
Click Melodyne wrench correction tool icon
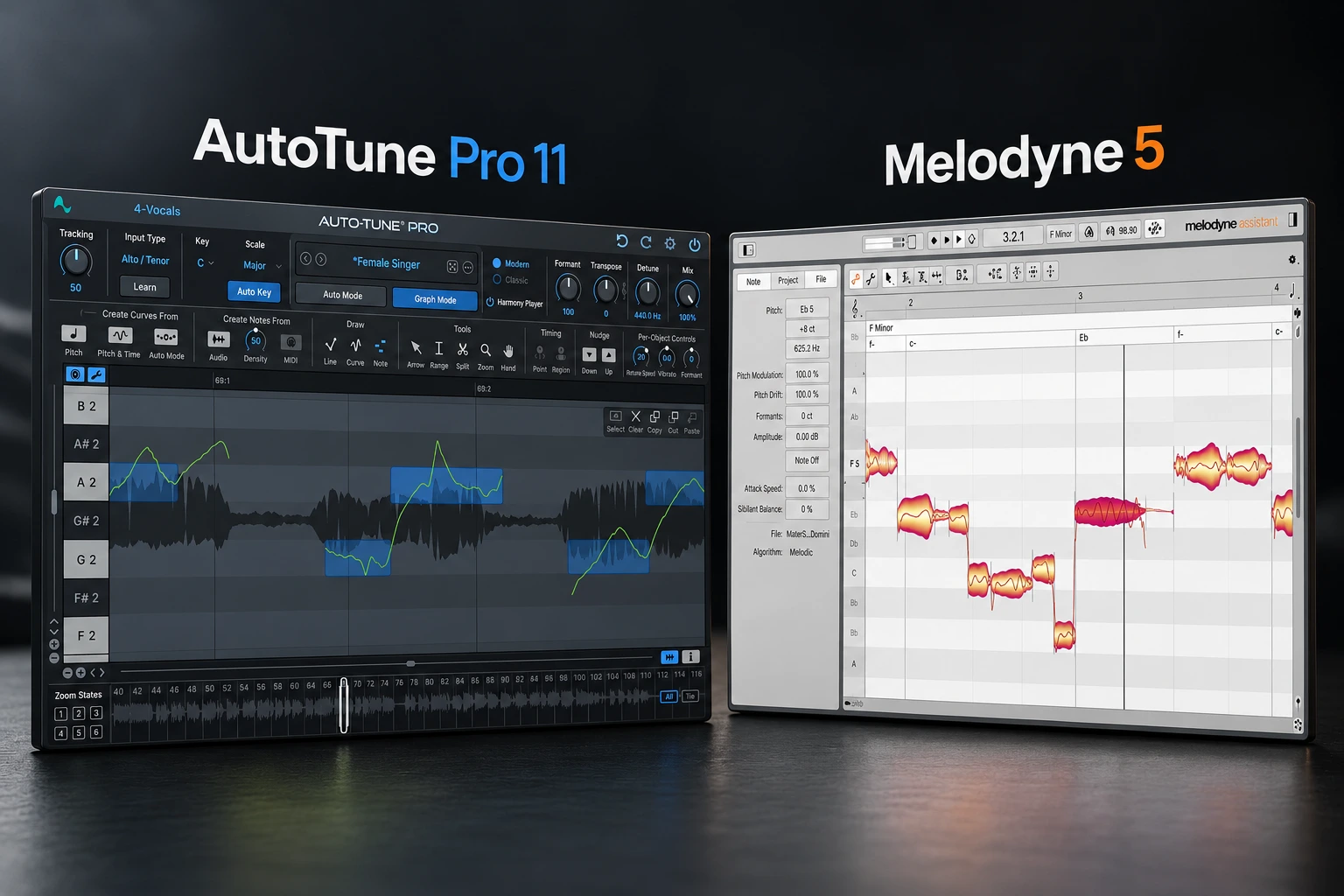tap(871, 279)
